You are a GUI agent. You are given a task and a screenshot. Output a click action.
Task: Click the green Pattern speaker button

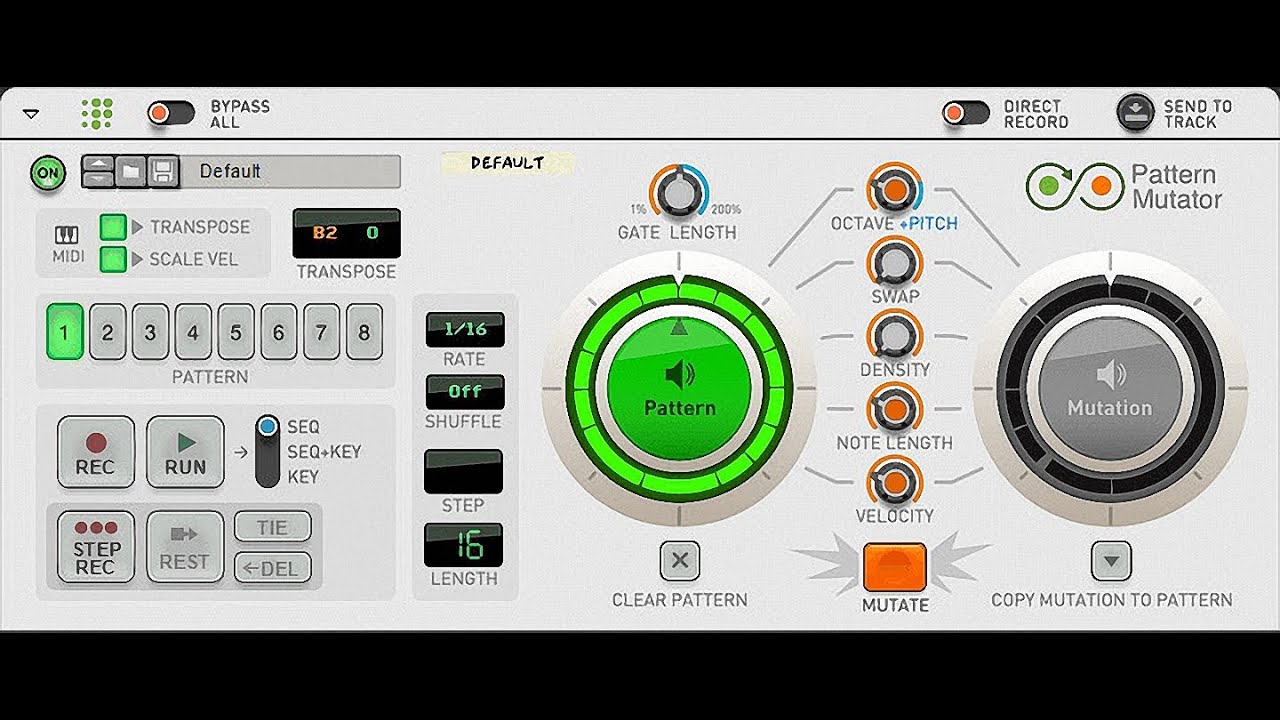pos(679,390)
